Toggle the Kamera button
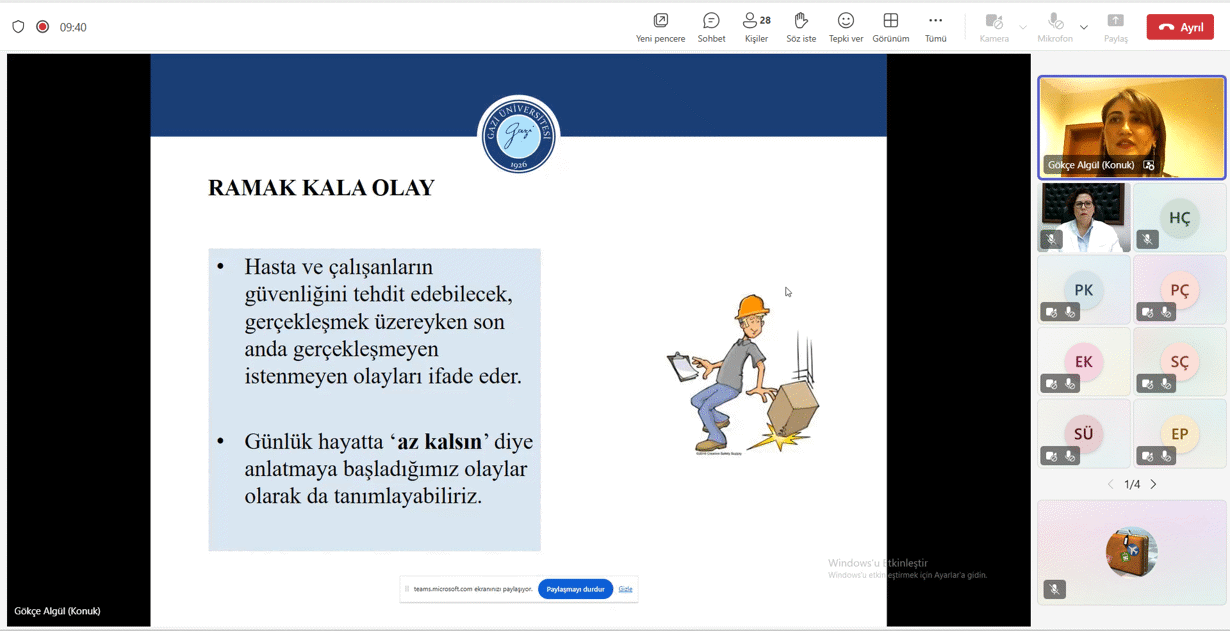1230x631 pixels. click(994, 27)
